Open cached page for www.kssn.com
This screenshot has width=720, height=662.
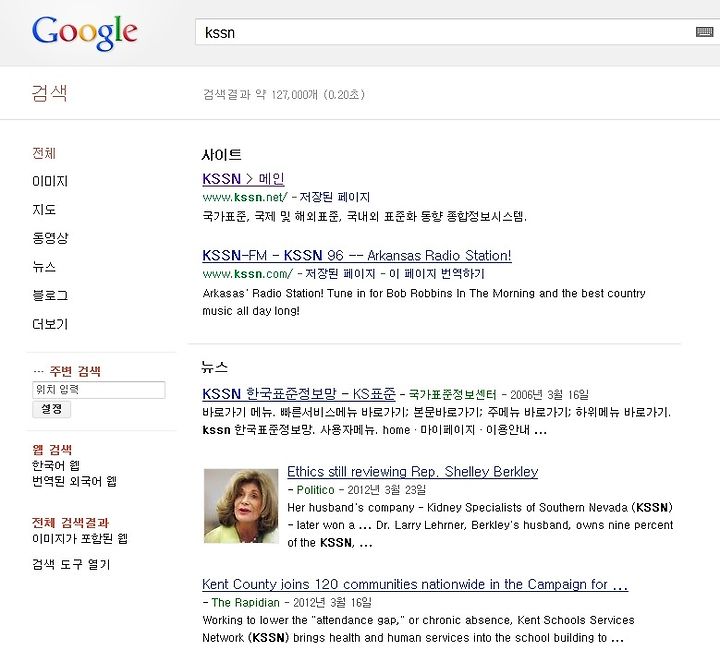coord(340,274)
